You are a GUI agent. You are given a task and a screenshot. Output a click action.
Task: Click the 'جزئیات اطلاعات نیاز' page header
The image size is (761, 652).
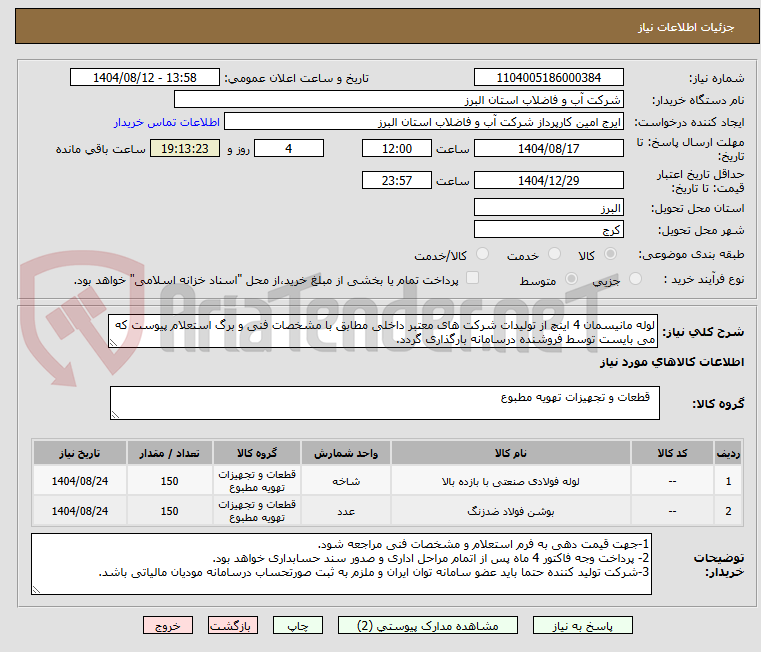(x=686, y=27)
